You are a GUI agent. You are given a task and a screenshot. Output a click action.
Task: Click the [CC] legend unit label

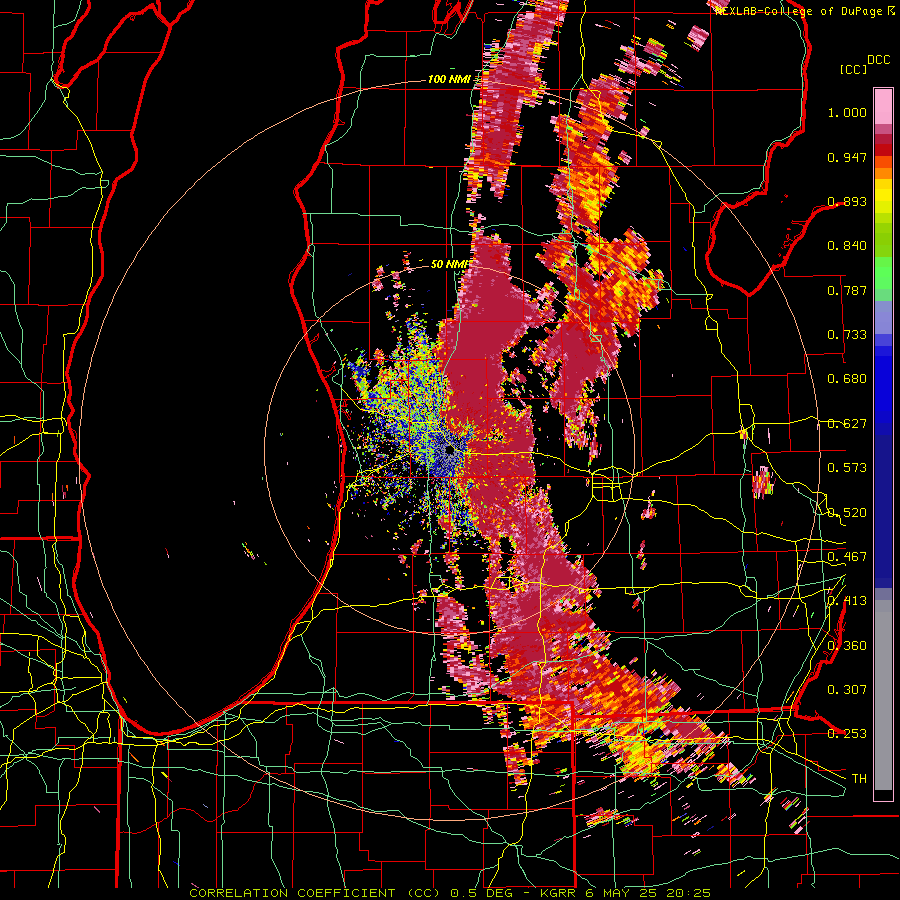[853, 69]
